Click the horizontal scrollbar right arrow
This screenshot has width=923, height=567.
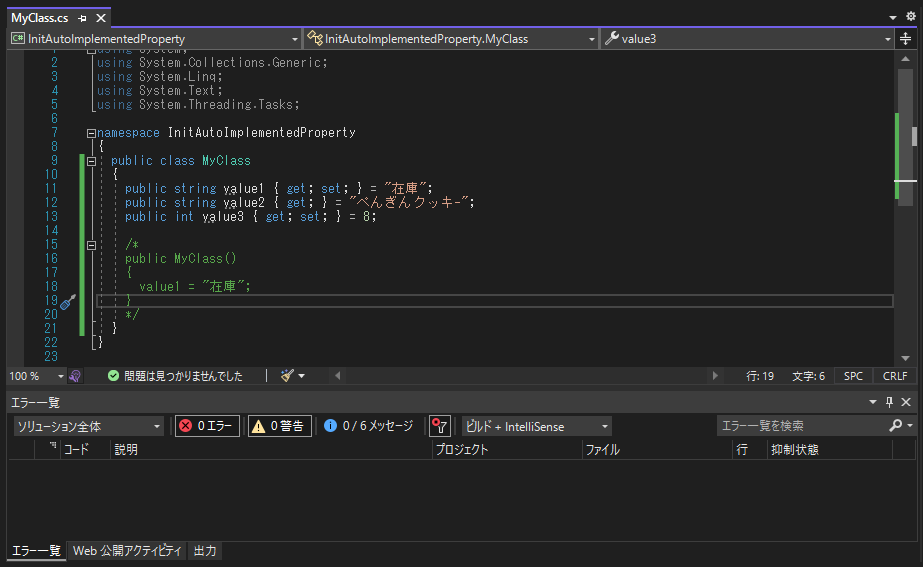(x=715, y=376)
